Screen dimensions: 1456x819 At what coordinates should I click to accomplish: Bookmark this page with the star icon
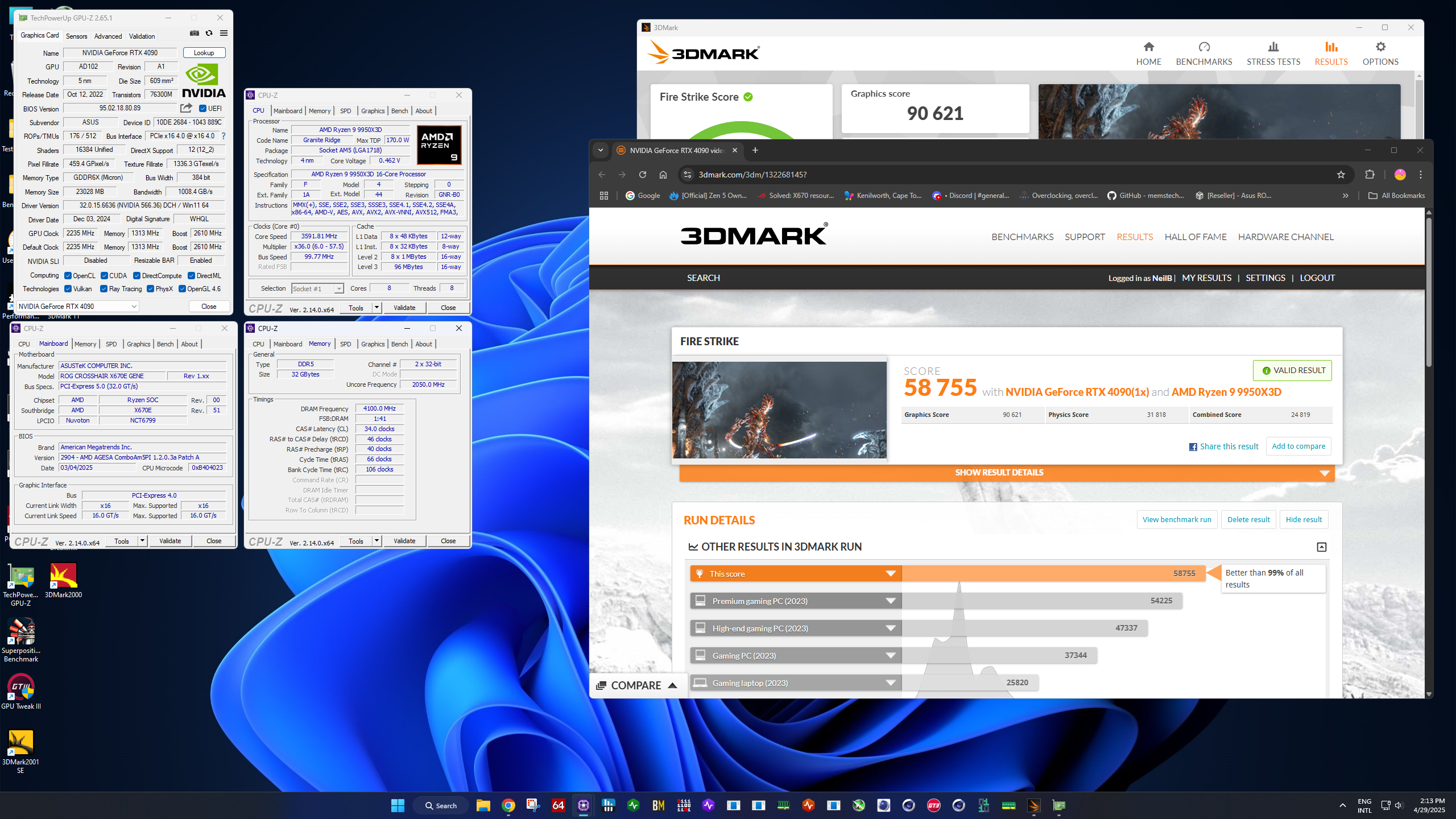click(x=1341, y=175)
